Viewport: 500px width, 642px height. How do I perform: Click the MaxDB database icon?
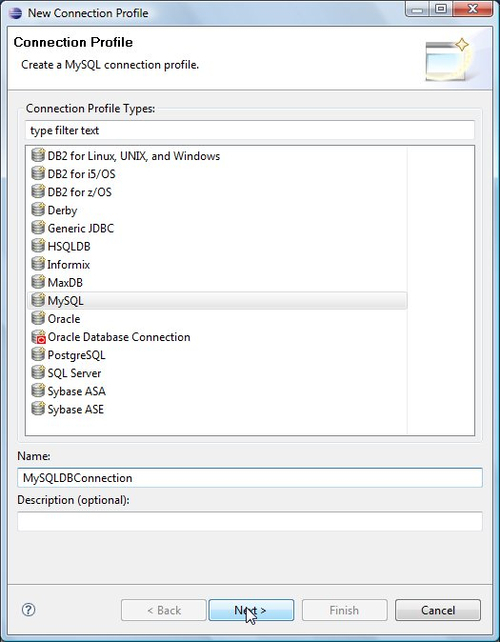[38, 282]
